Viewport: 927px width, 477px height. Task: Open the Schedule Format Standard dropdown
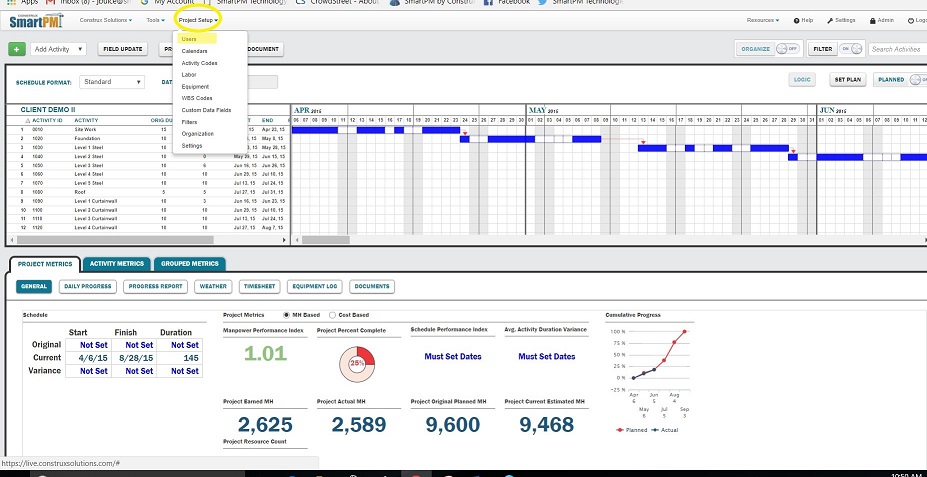pyautogui.click(x=112, y=82)
